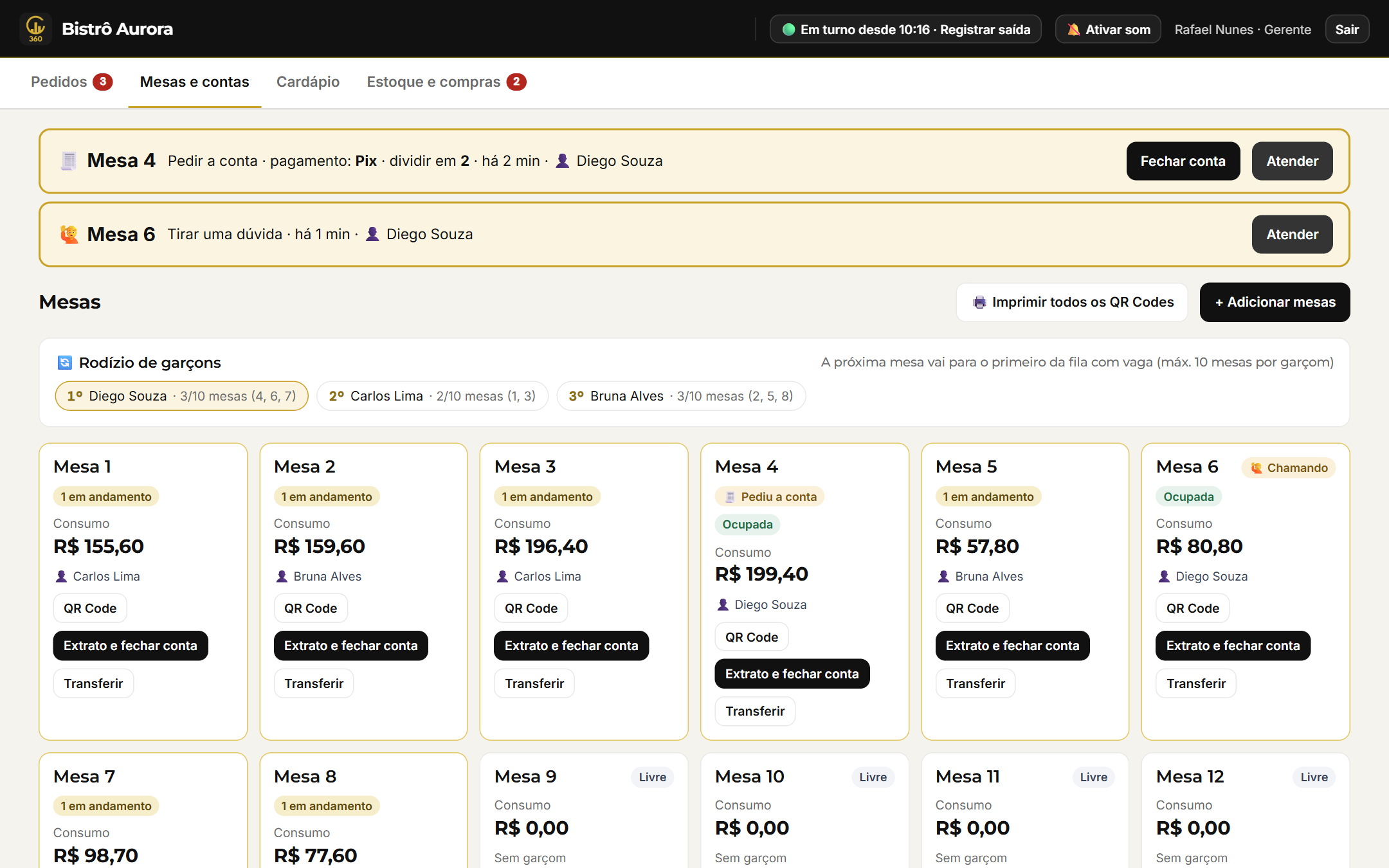Click the Sair button
The height and width of the screenshot is (868, 1389).
(1347, 30)
